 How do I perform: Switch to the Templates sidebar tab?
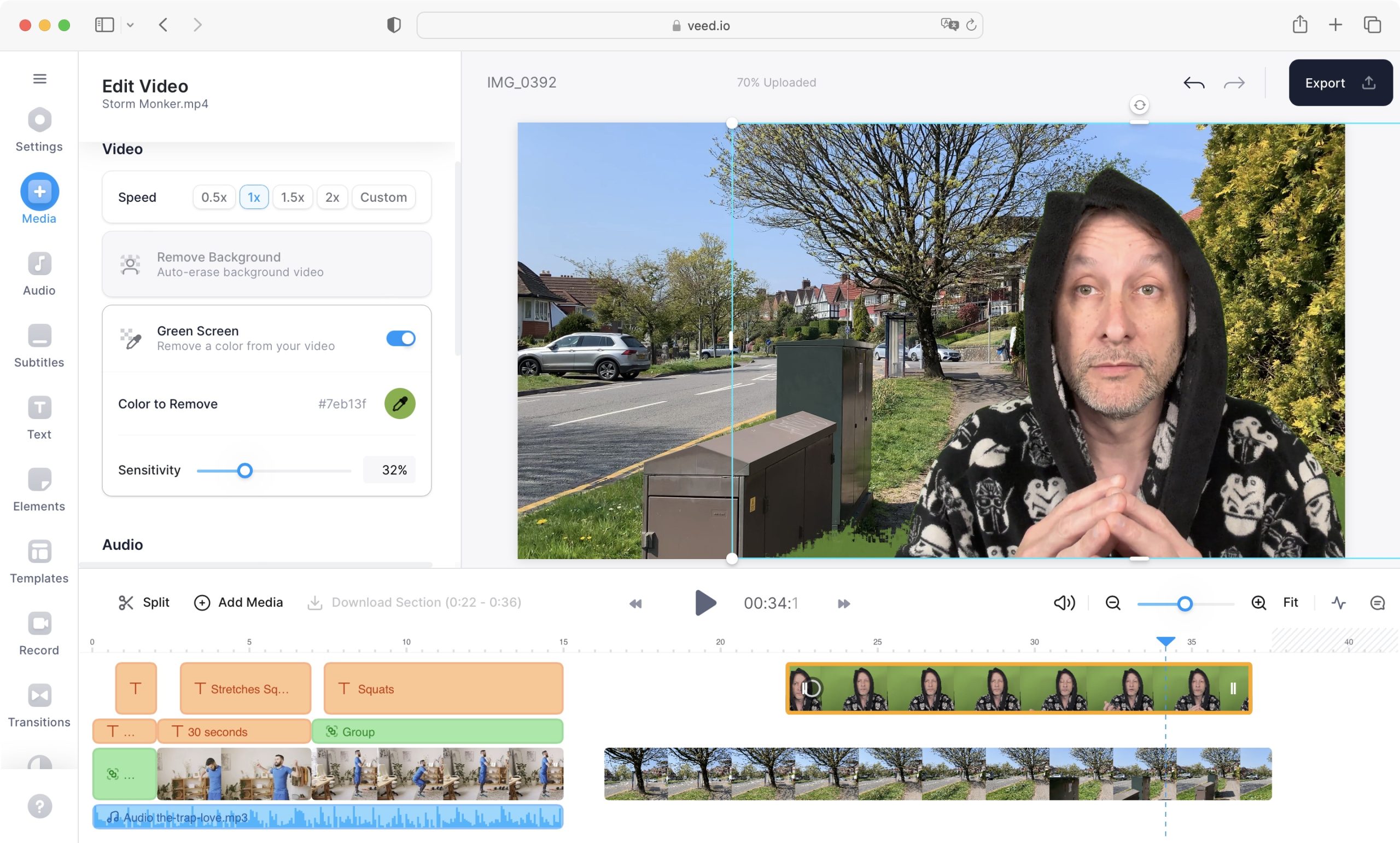39,561
